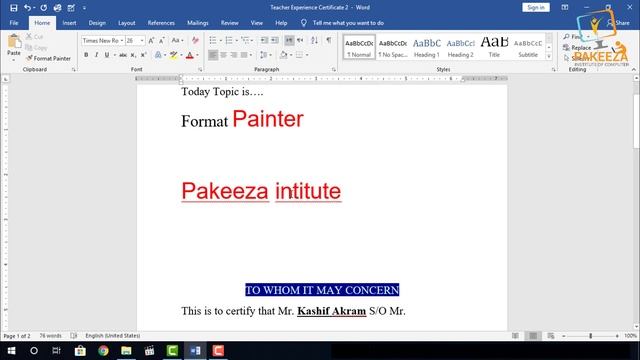Click the Tell me what you want to do box
640x360 pixels.
click(348, 23)
